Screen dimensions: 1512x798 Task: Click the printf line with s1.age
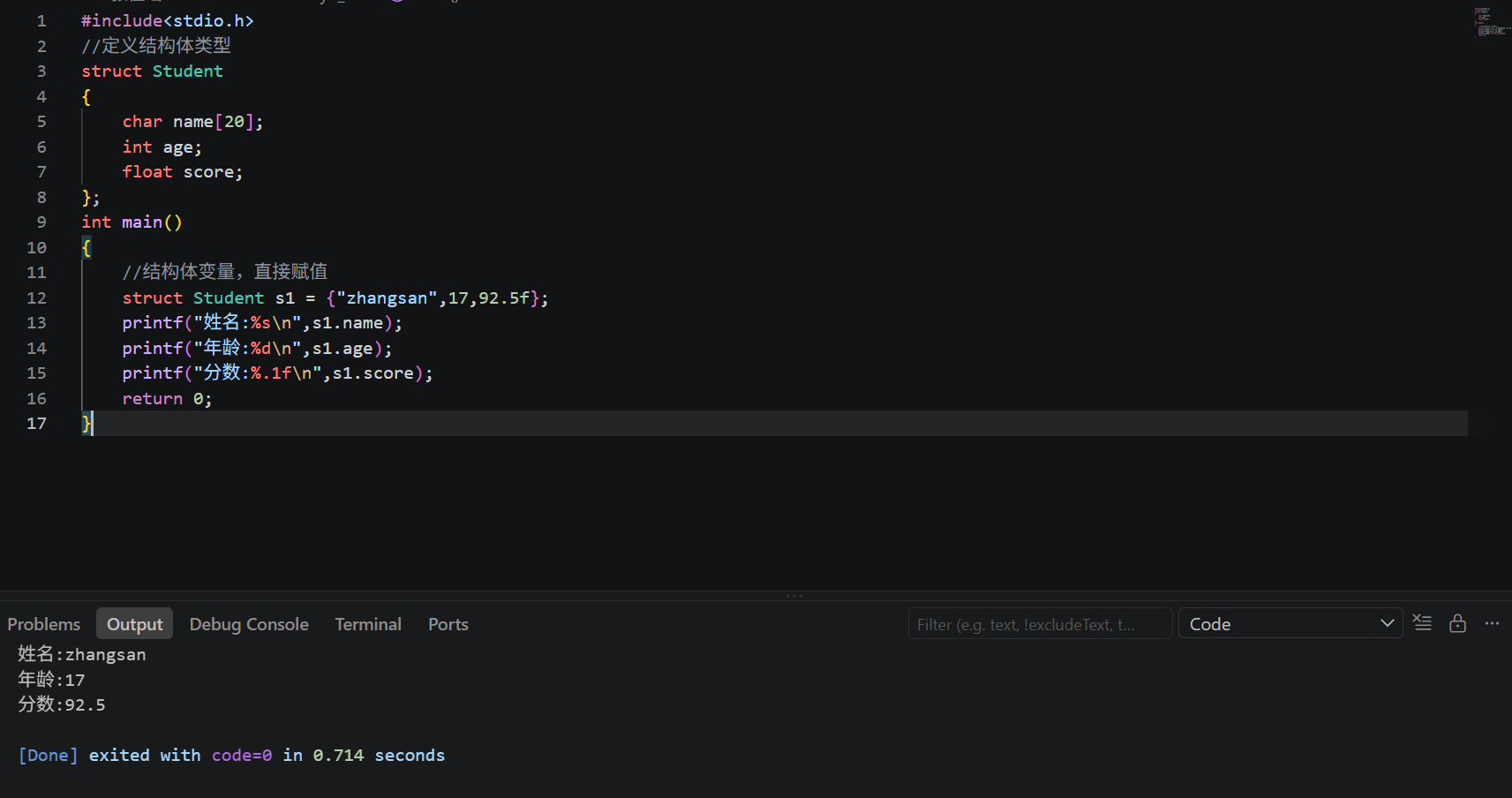257,348
